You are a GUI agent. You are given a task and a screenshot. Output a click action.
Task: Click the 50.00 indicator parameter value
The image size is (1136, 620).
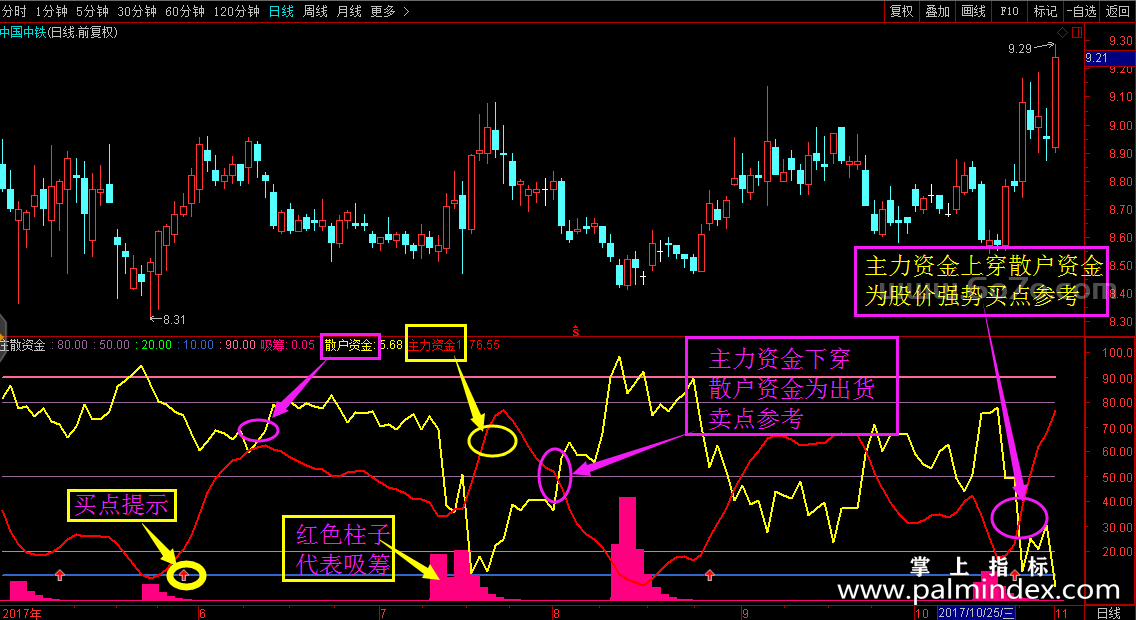tap(114, 345)
